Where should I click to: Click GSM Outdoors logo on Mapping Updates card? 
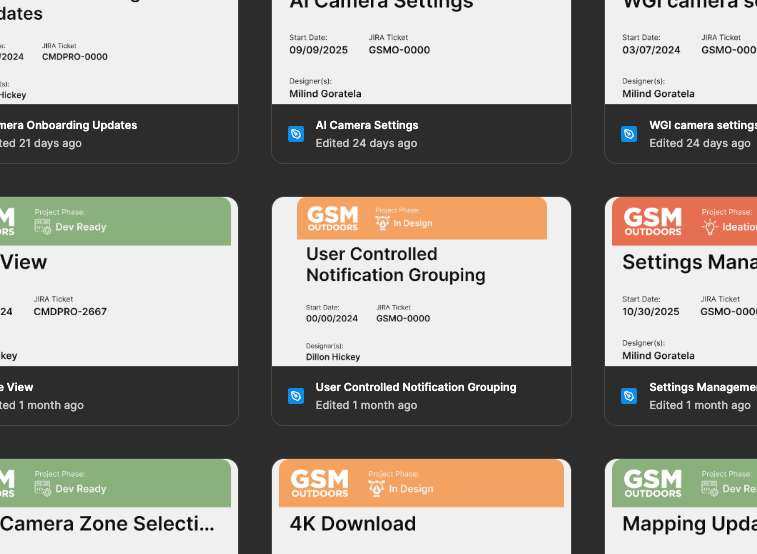653,483
